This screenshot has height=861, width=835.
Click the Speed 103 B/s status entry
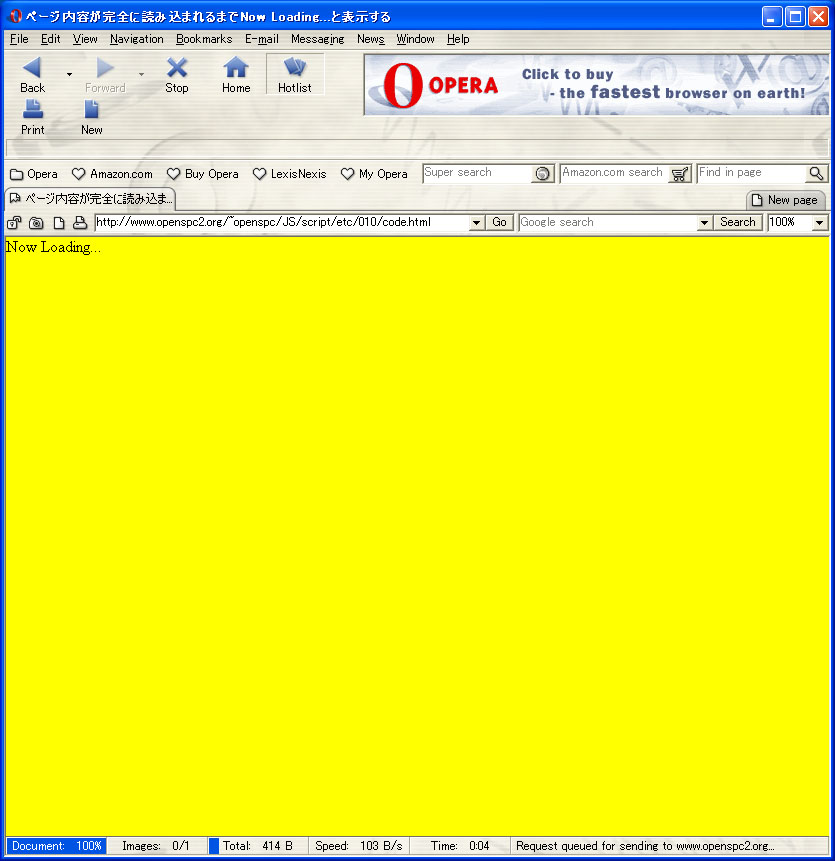click(358, 846)
